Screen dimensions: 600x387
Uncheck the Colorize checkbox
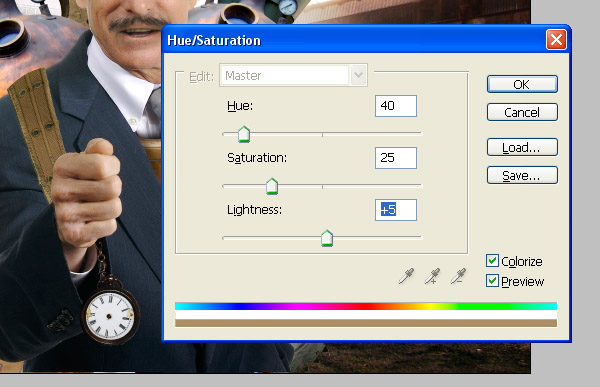point(492,261)
